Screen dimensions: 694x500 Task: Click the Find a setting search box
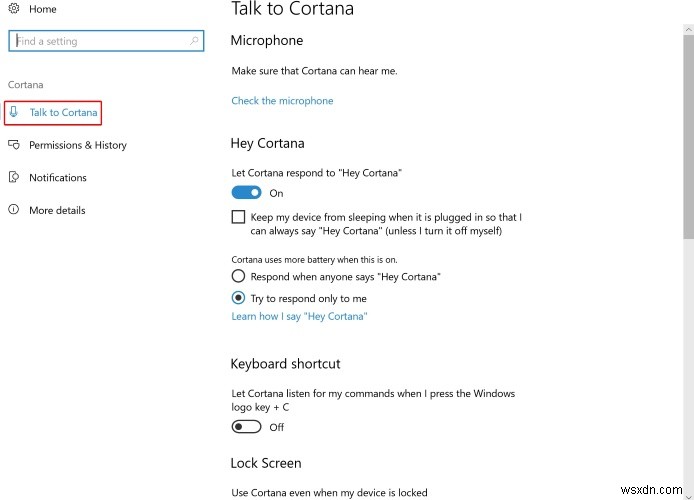tap(106, 41)
